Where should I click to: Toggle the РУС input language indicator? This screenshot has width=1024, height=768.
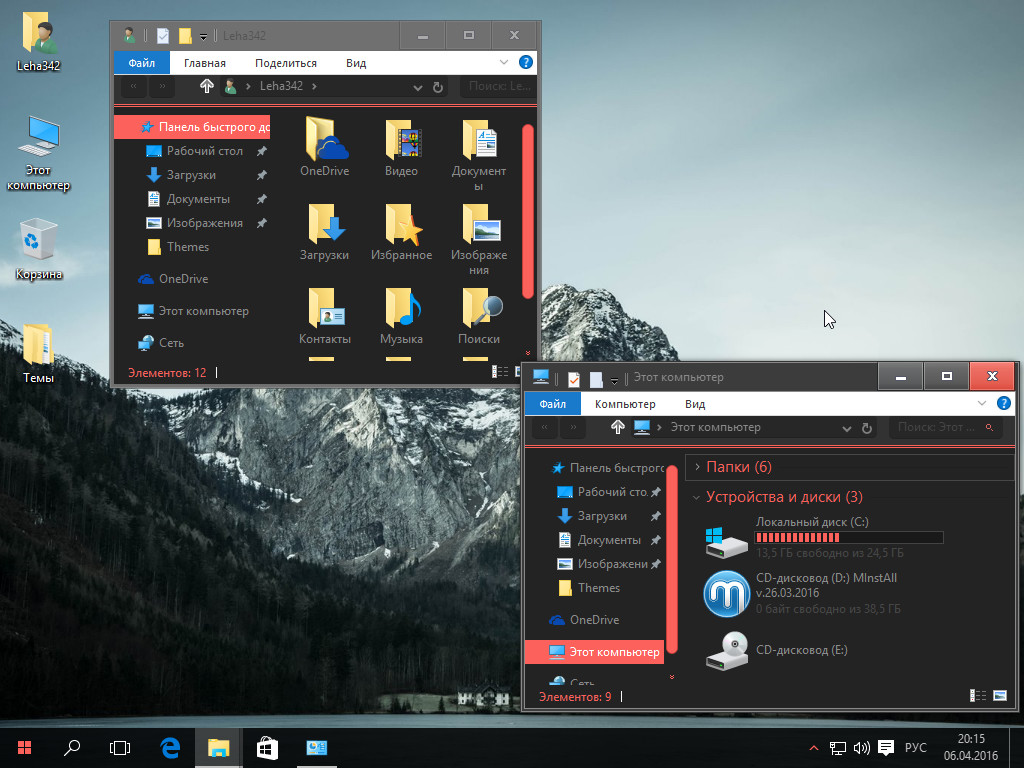(915, 748)
